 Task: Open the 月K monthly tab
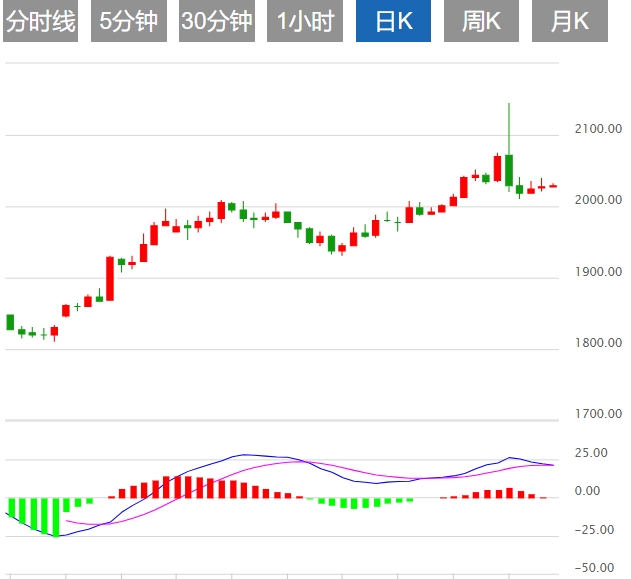click(x=569, y=21)
